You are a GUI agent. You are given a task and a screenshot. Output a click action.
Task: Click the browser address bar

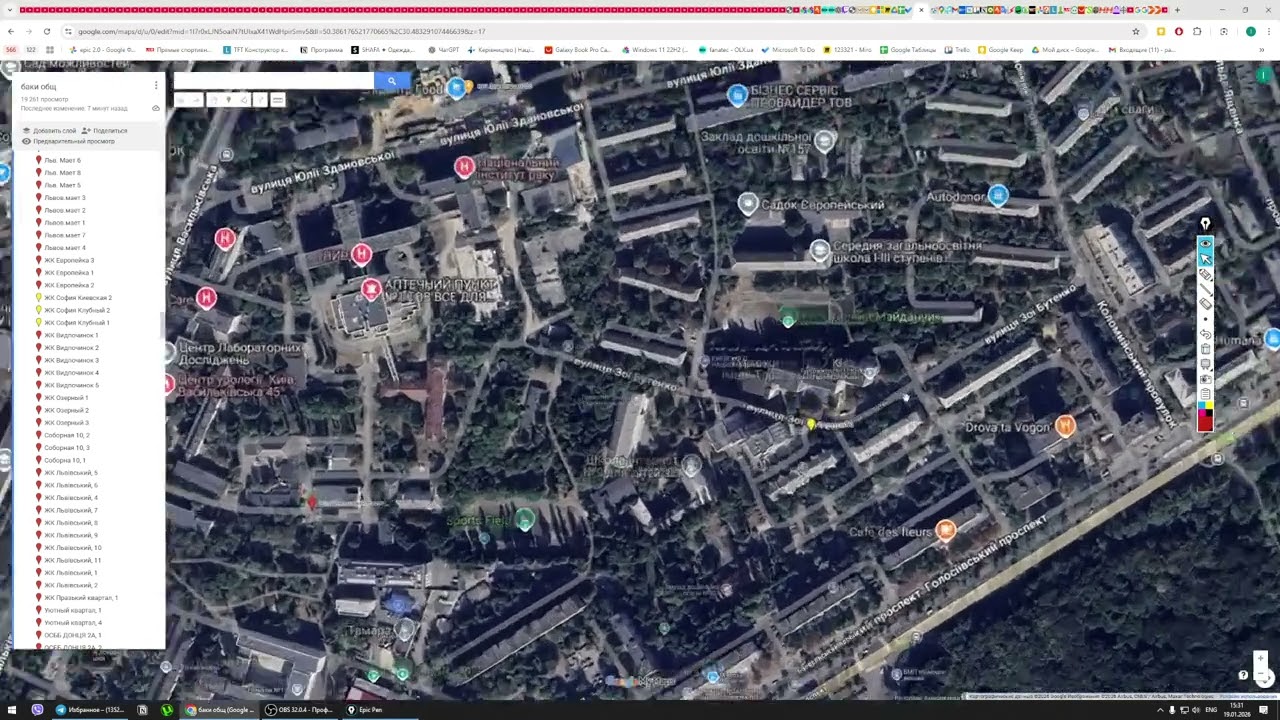pos(600,31)
